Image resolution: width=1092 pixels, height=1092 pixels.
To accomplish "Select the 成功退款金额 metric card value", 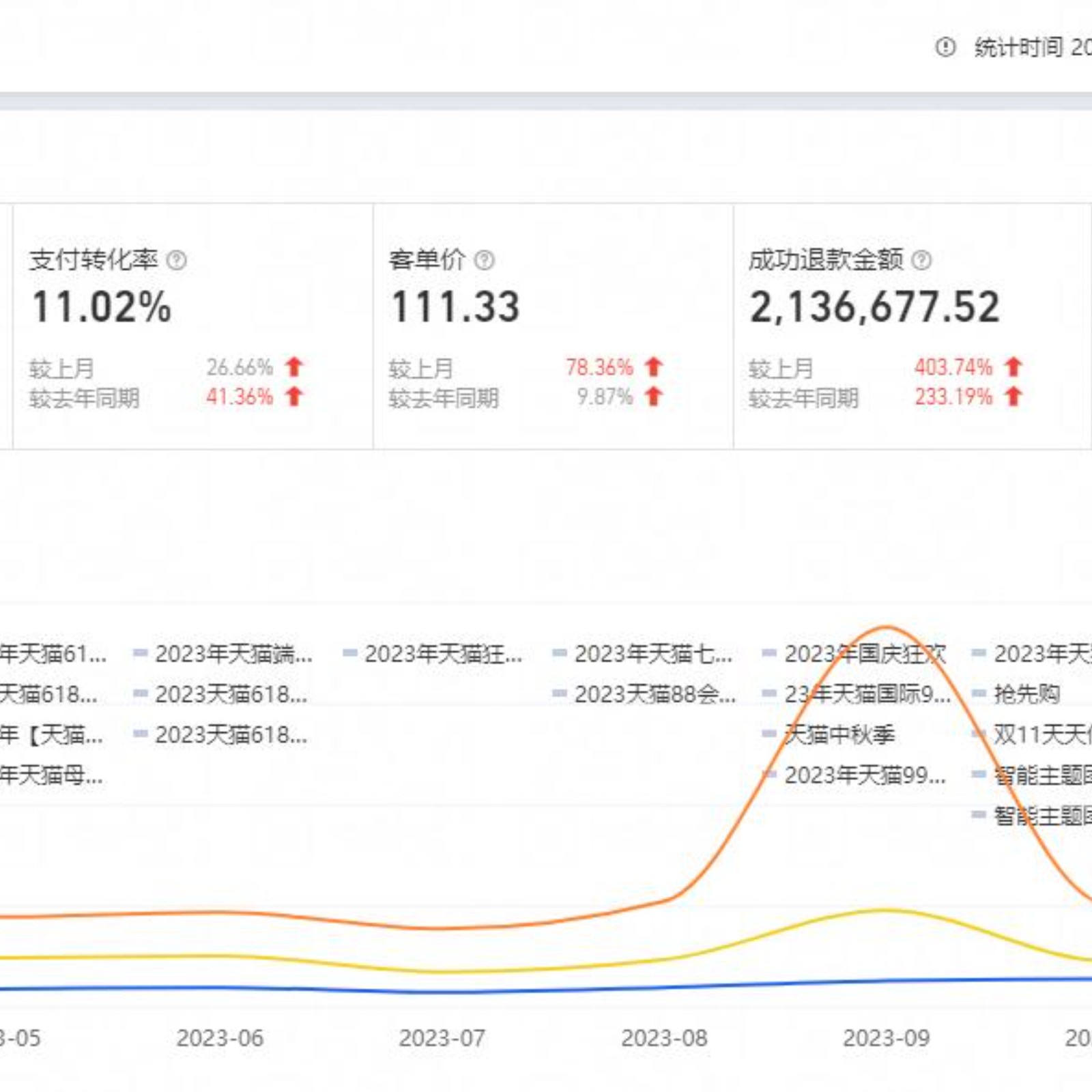I will [874, 307].
